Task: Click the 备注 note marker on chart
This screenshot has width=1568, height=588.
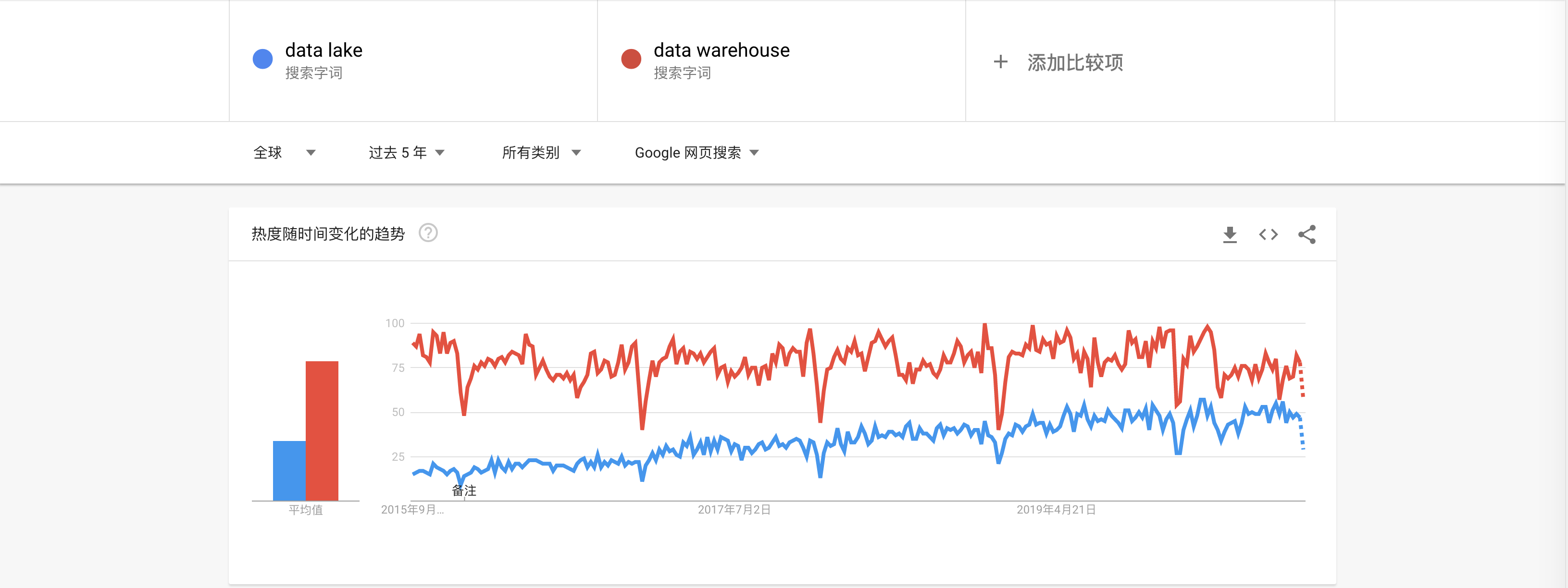Action: pos(464,490)
